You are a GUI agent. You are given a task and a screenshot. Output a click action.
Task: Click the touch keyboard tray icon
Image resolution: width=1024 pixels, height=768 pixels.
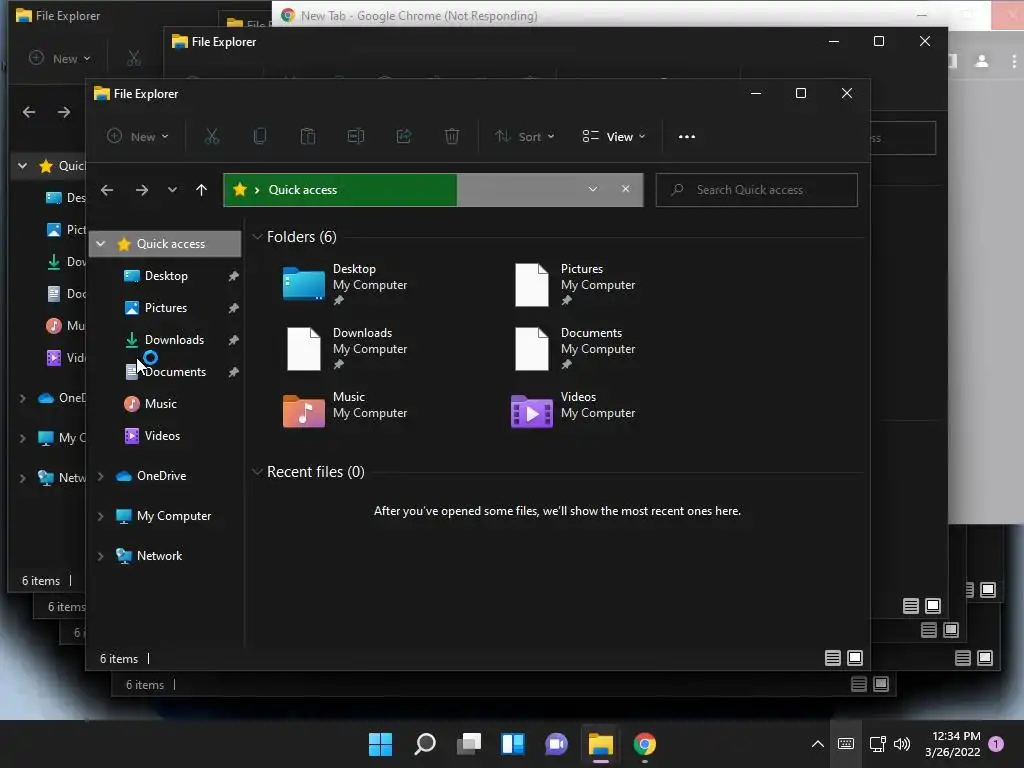click(846, 744)
